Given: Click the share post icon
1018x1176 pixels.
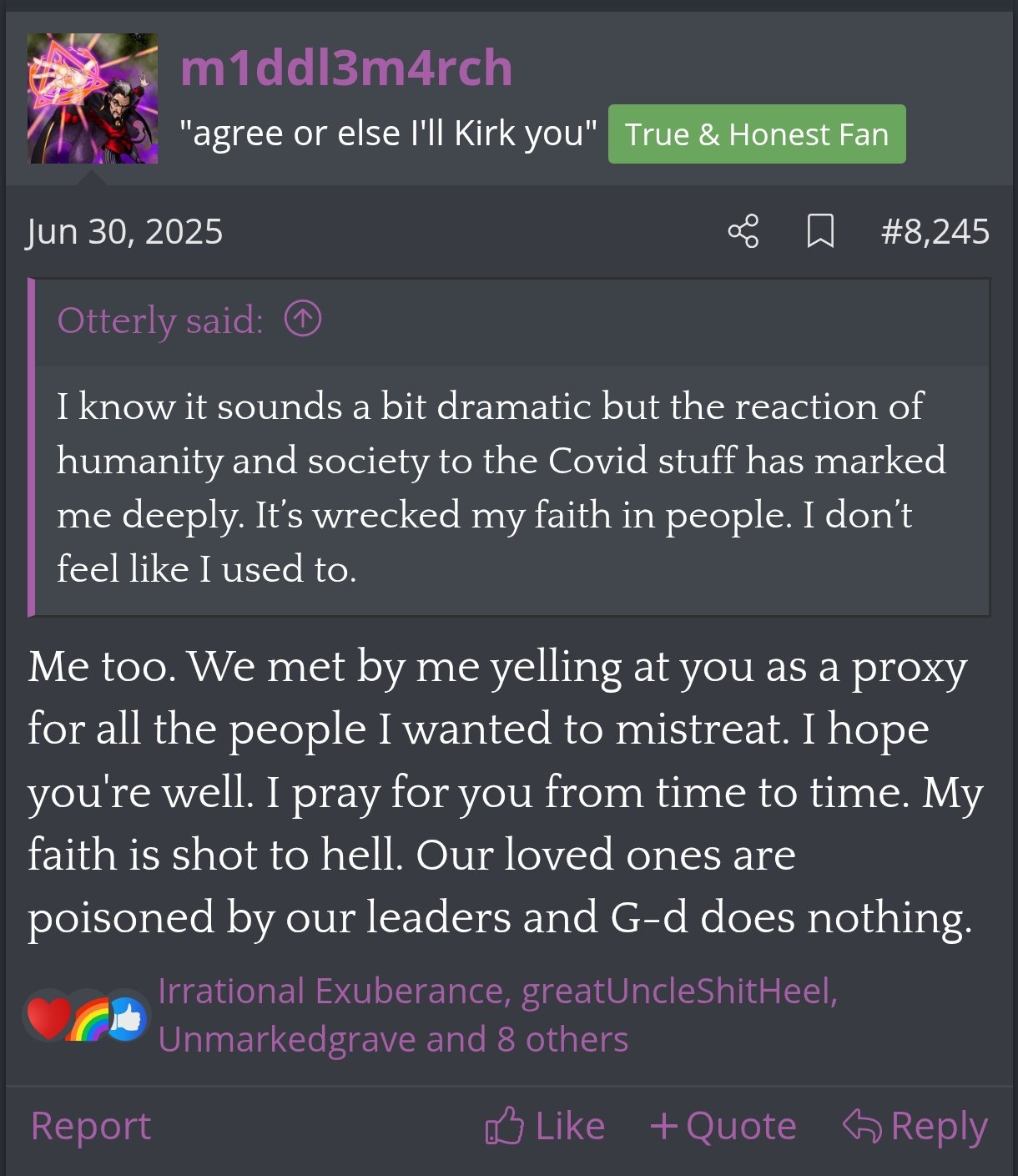Looking at the screenshot, I should pyautogui.click(x=743, y=231).
